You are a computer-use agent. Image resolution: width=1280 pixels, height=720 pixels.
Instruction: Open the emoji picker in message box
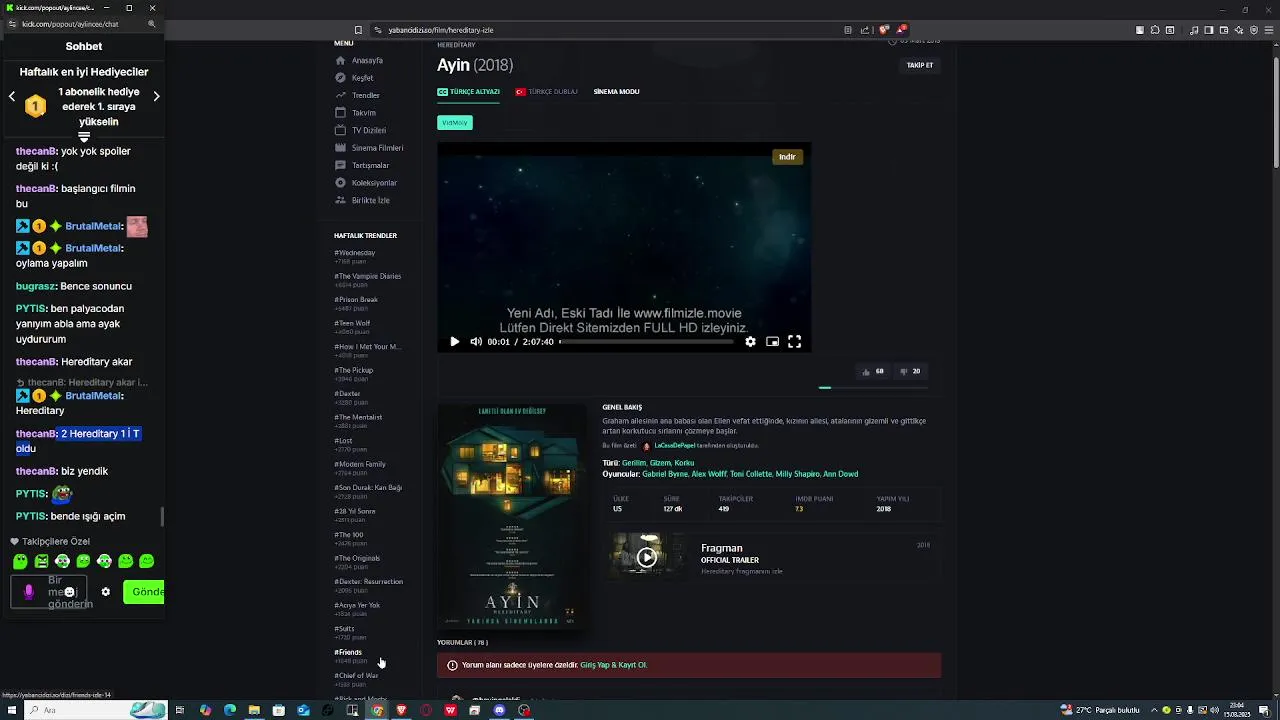click(69, 592)
